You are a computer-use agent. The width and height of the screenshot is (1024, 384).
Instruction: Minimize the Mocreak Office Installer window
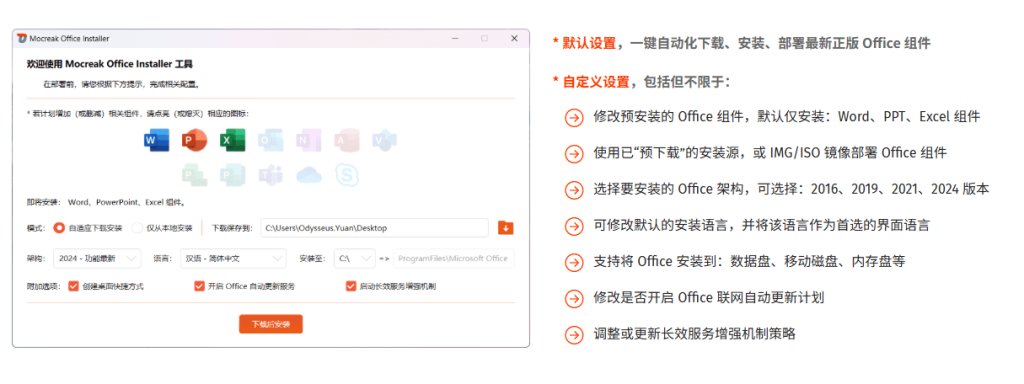click(455, 39)
